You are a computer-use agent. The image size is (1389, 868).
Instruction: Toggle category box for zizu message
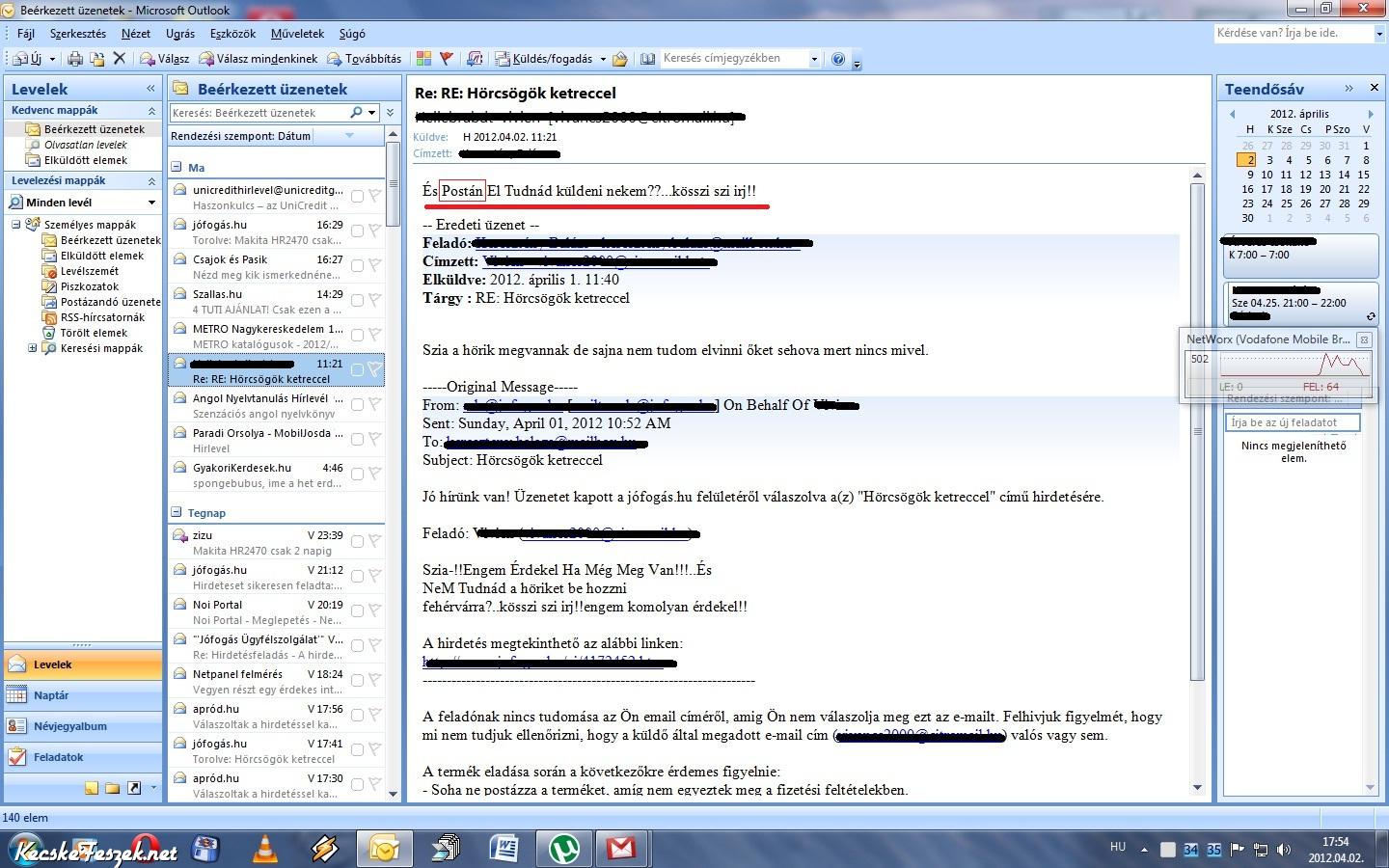coord(357,541)
